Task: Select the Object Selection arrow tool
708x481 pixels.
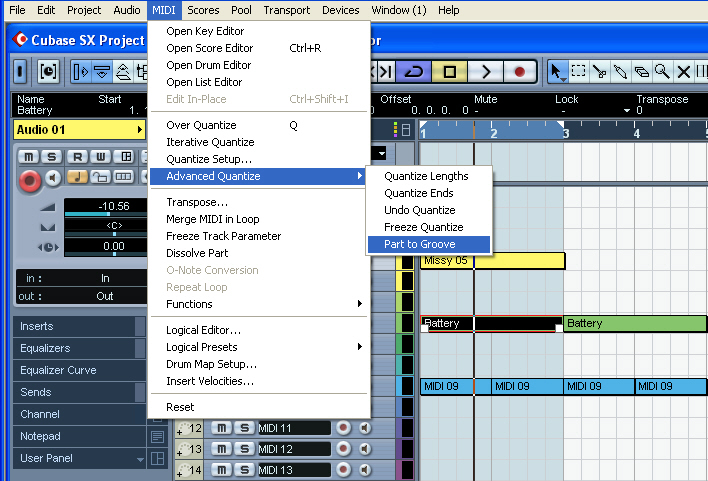Action: (x=556, y=71)
